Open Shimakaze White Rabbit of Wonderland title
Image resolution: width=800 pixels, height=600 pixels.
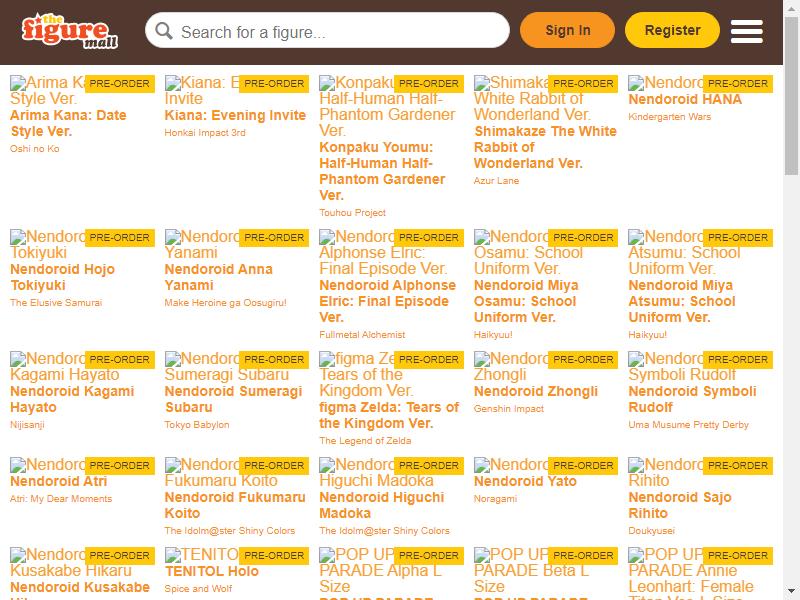pos(545,147)
